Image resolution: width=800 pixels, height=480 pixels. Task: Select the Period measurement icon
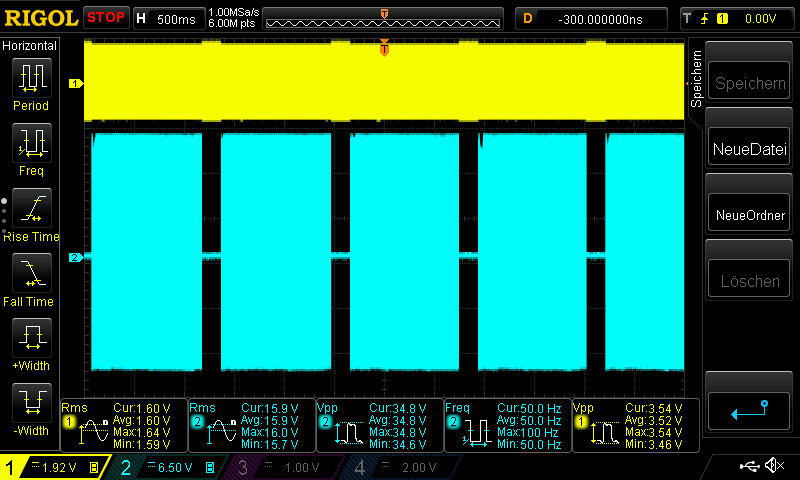32,78
